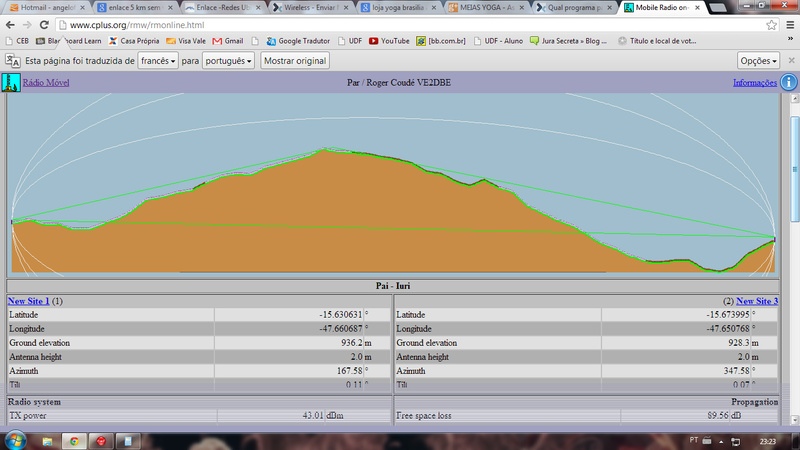Open the Visa Vale bookmark

coord(186,41)
